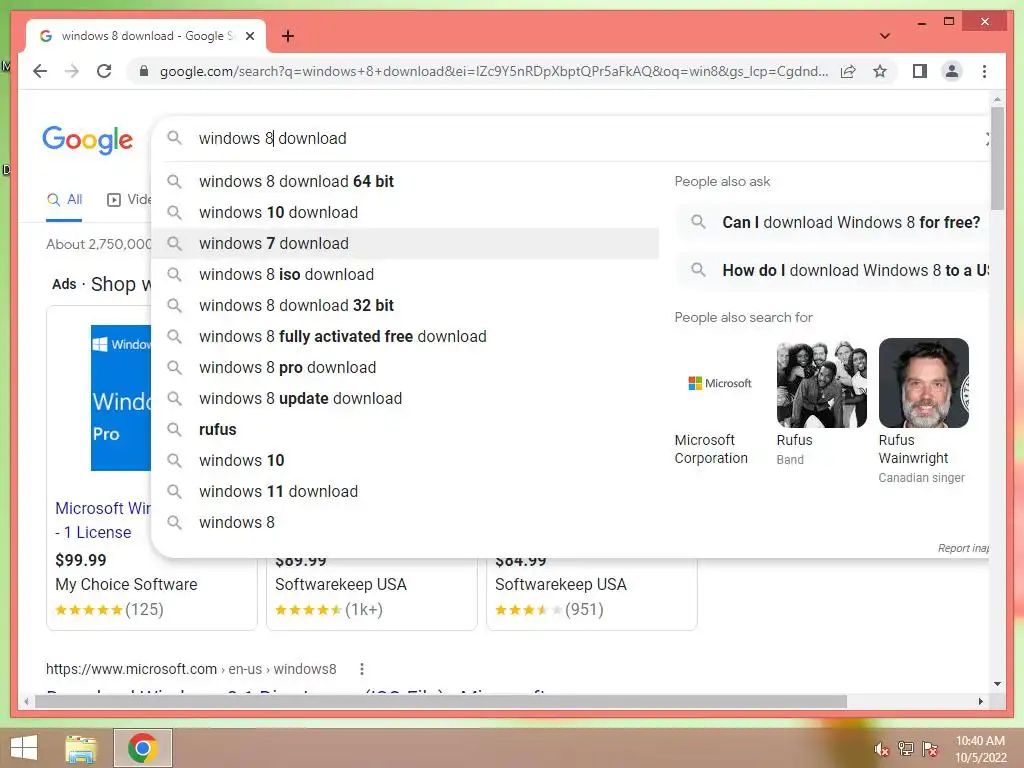Screen dimensions: 1024x768
Task: Close the 'windows 8 download' tab
Action: coord(249,36)
